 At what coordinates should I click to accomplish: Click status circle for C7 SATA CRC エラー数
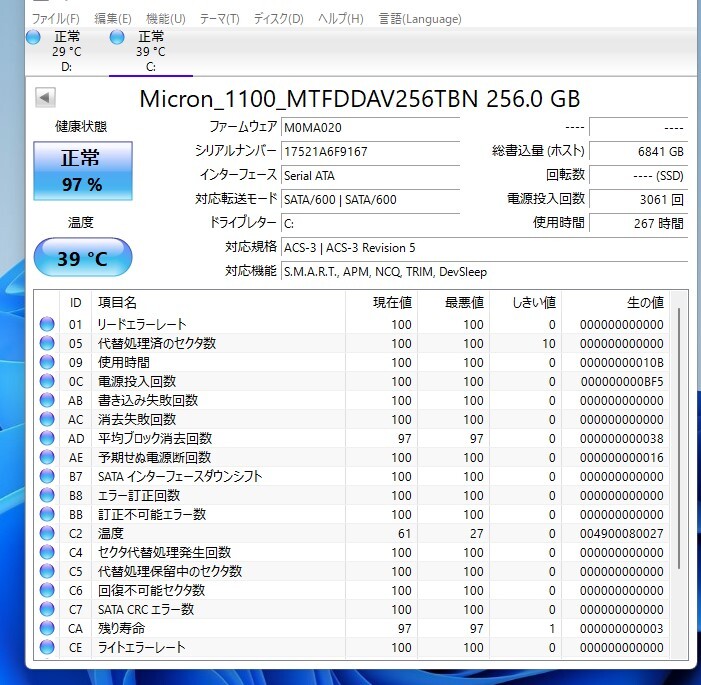coord(47,609)
